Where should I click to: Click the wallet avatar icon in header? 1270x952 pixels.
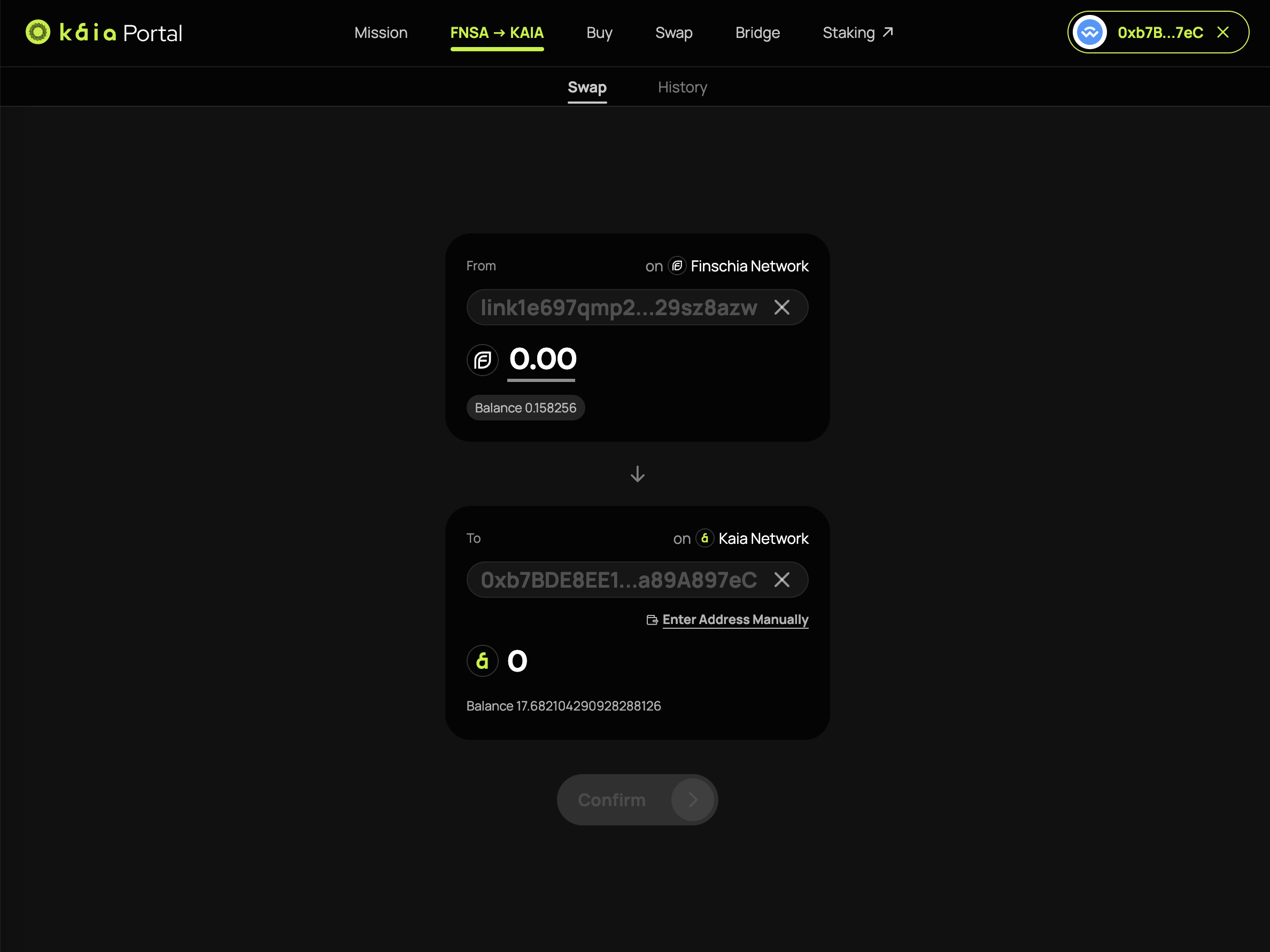tap(1089, 33)
